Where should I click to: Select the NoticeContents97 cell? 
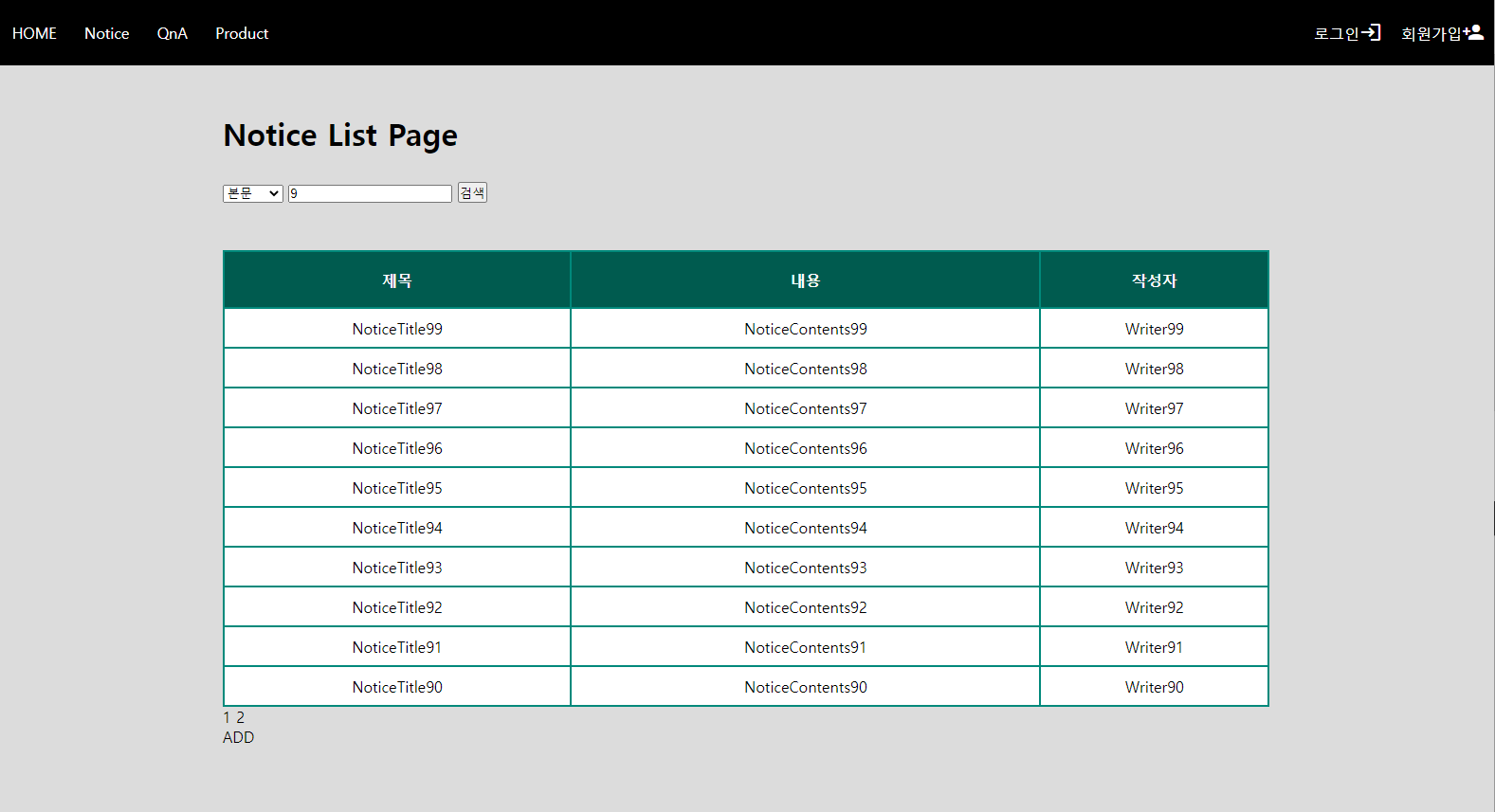(x=805, y=408)
